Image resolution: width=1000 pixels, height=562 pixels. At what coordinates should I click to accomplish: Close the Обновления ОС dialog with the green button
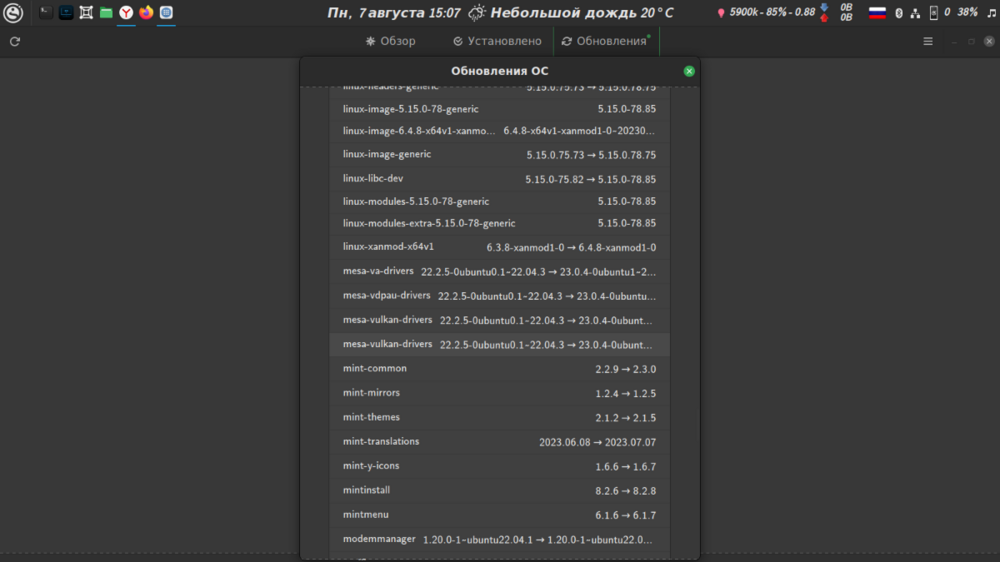coord(689,71)
